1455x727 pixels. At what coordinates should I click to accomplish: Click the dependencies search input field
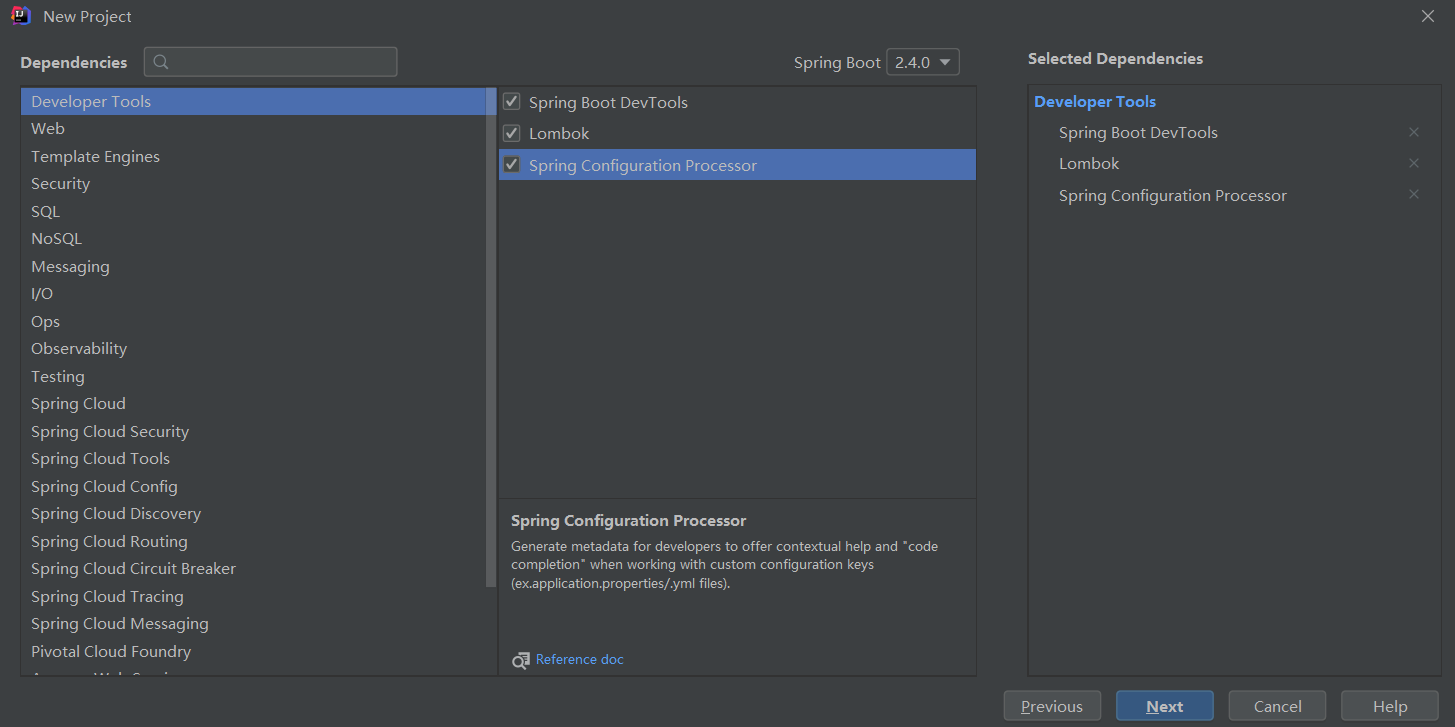[x=271, y=62]
